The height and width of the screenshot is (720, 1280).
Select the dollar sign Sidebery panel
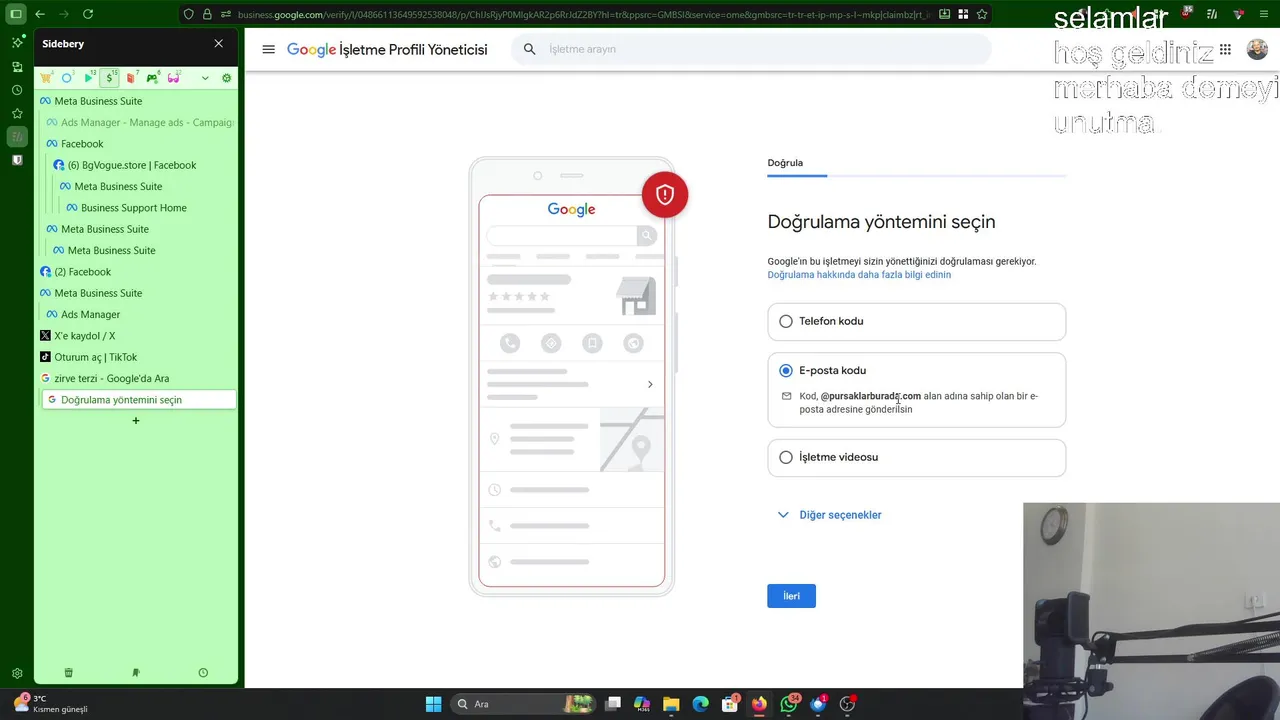click(110, 78)
